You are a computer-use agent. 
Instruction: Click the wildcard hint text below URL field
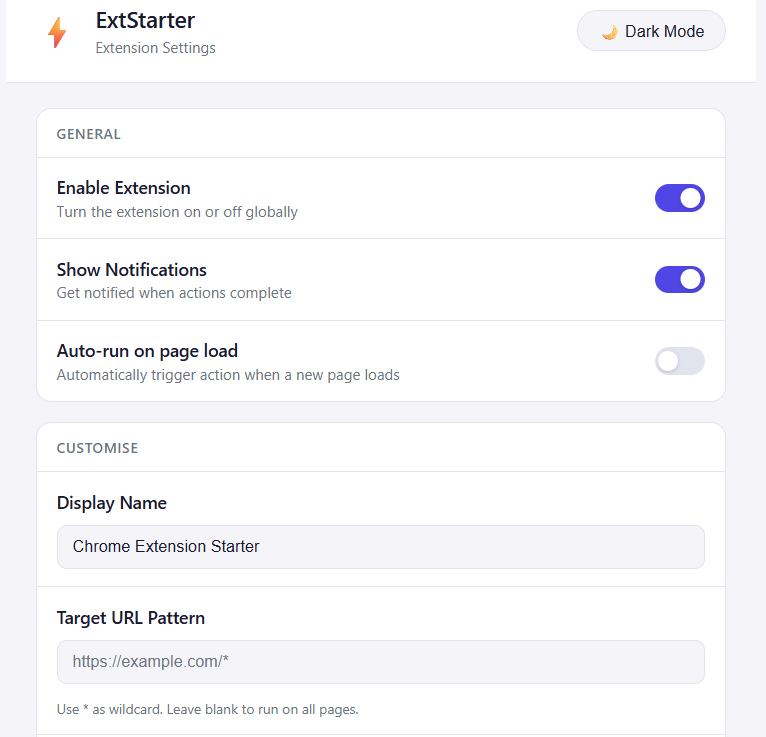[208, 709]
